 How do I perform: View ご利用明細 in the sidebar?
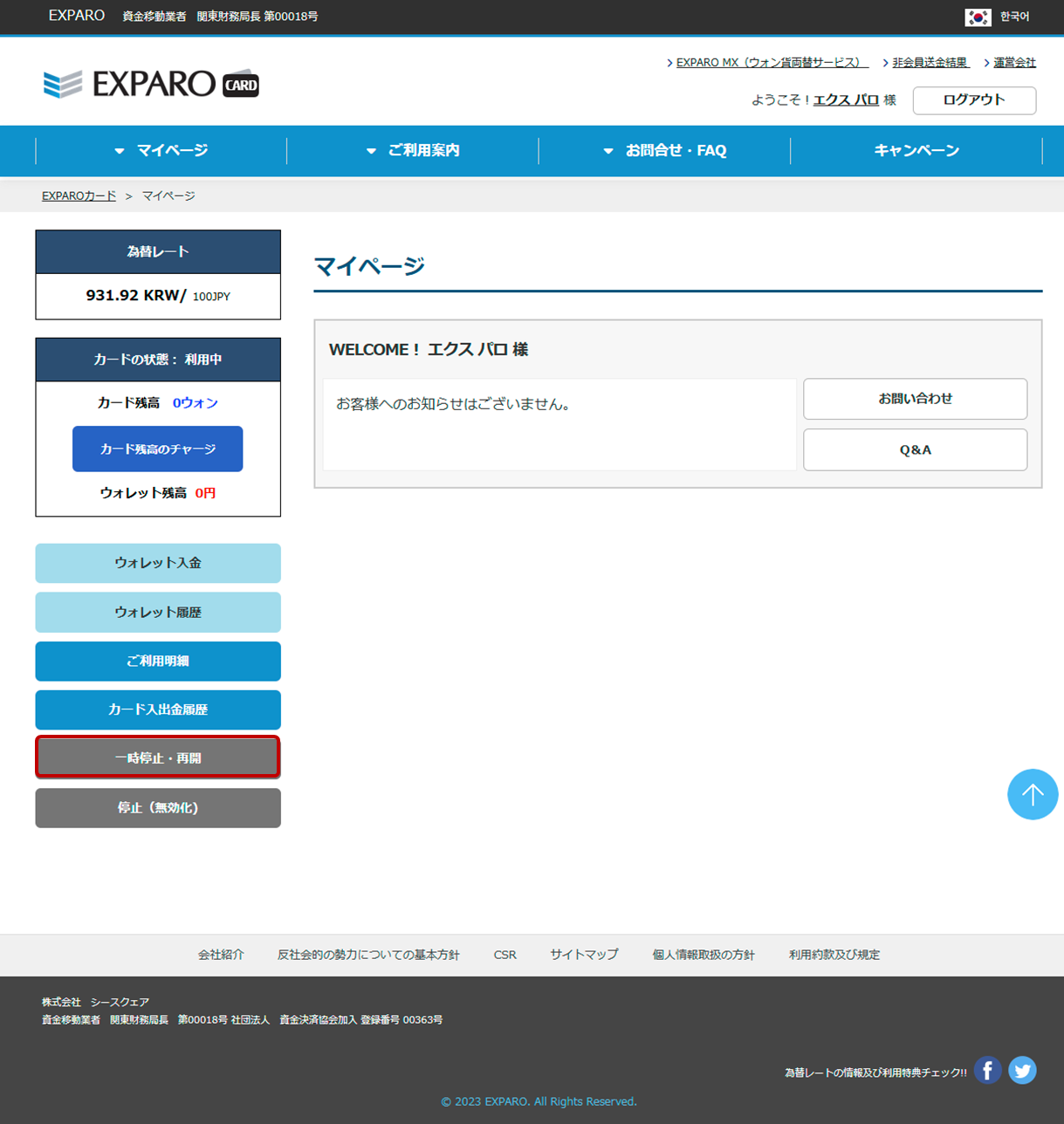tap(158, 661)
